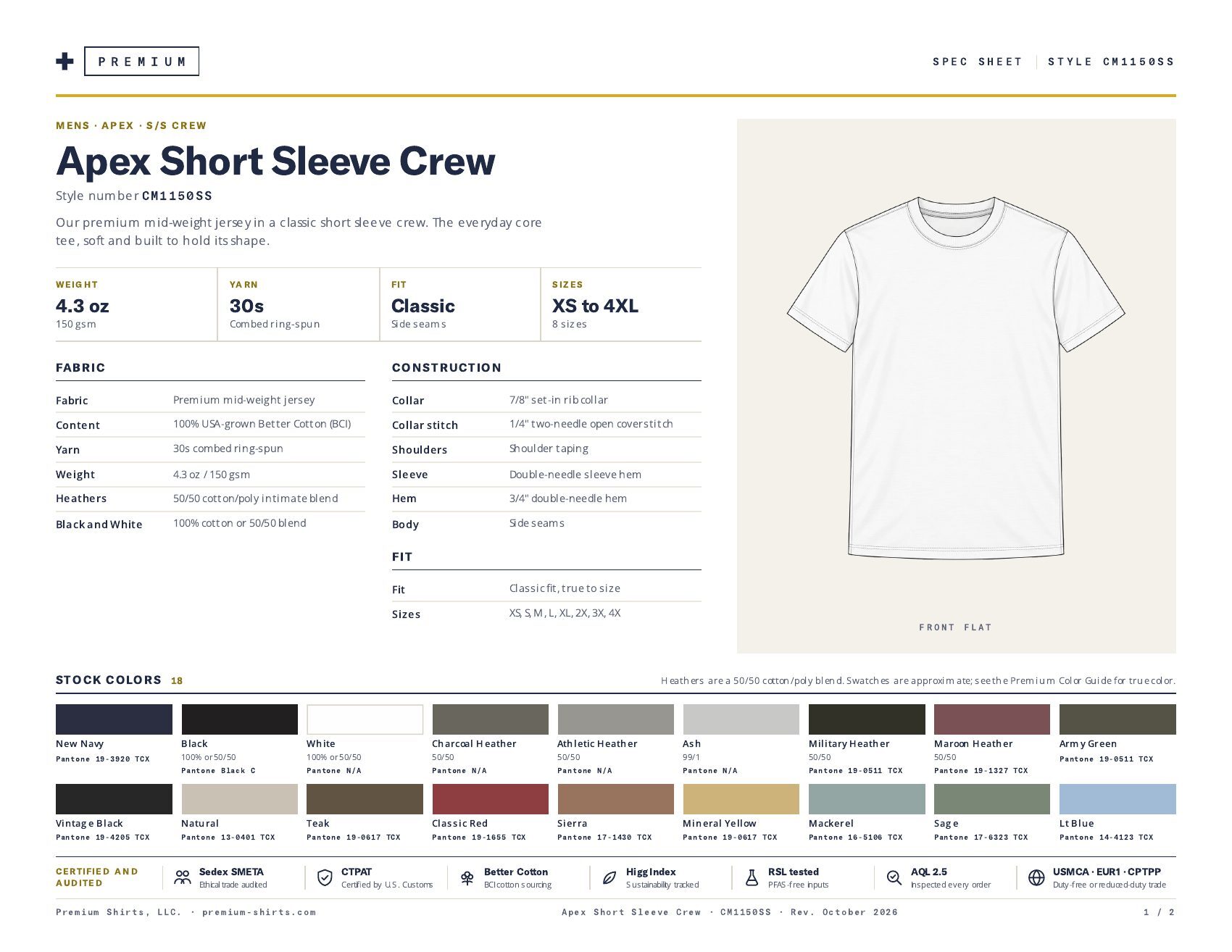Click the Higg Index leaf icon
Viewport: 1232px width, 952px height.
pos(610,878)
